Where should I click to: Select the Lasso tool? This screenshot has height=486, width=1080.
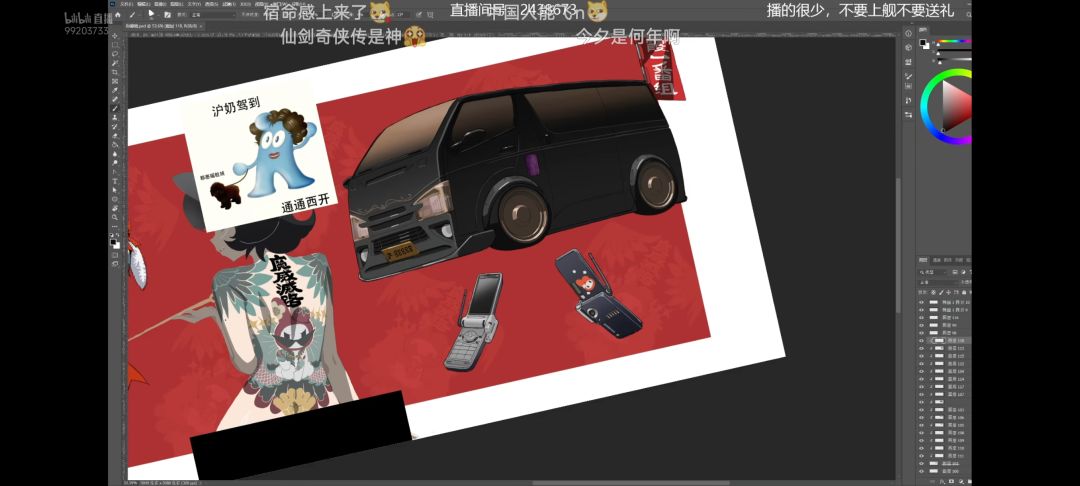pyautogui.click(x=114, y=54)
